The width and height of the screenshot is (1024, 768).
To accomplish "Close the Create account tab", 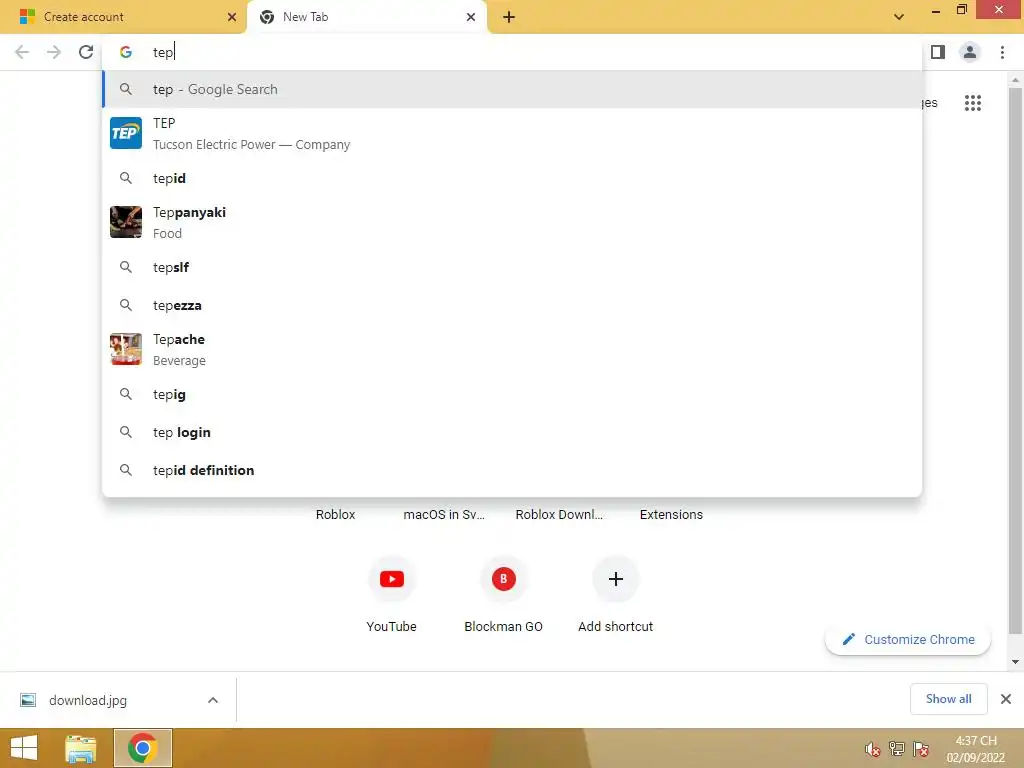I will click(232, 17).
